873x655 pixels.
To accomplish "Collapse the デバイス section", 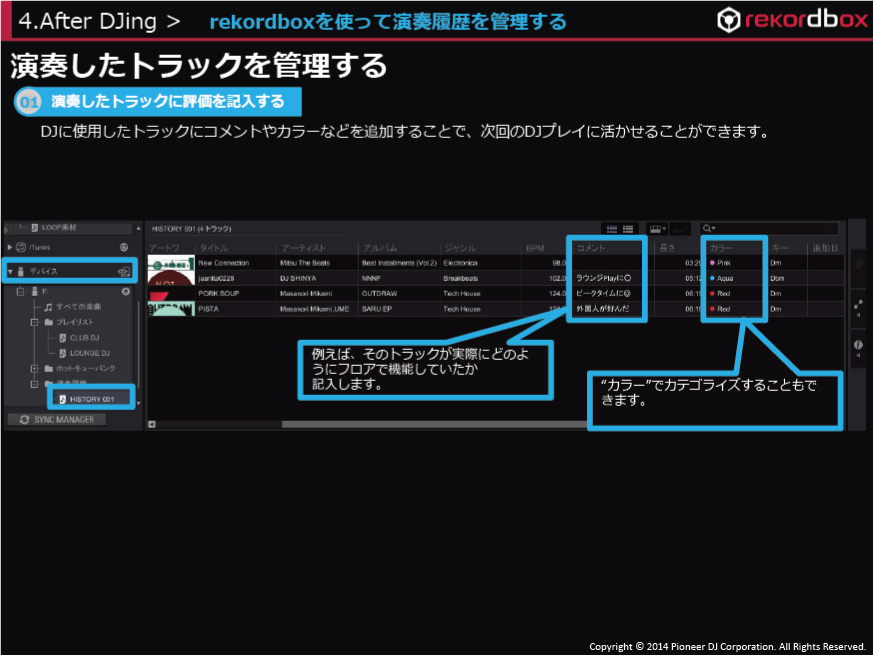I will pos(10,271).
